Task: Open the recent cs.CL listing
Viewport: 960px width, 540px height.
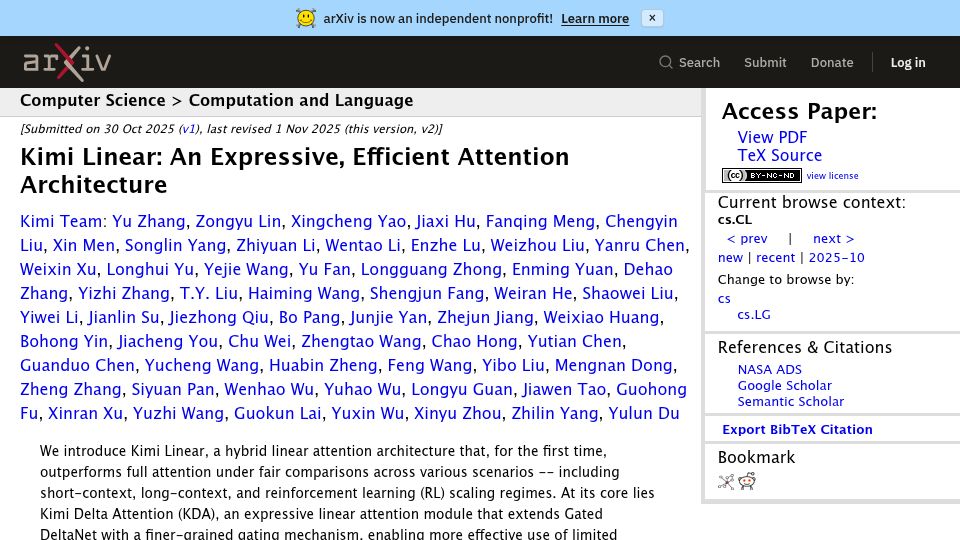Action: pyautogui.click(x=775, y=258)
